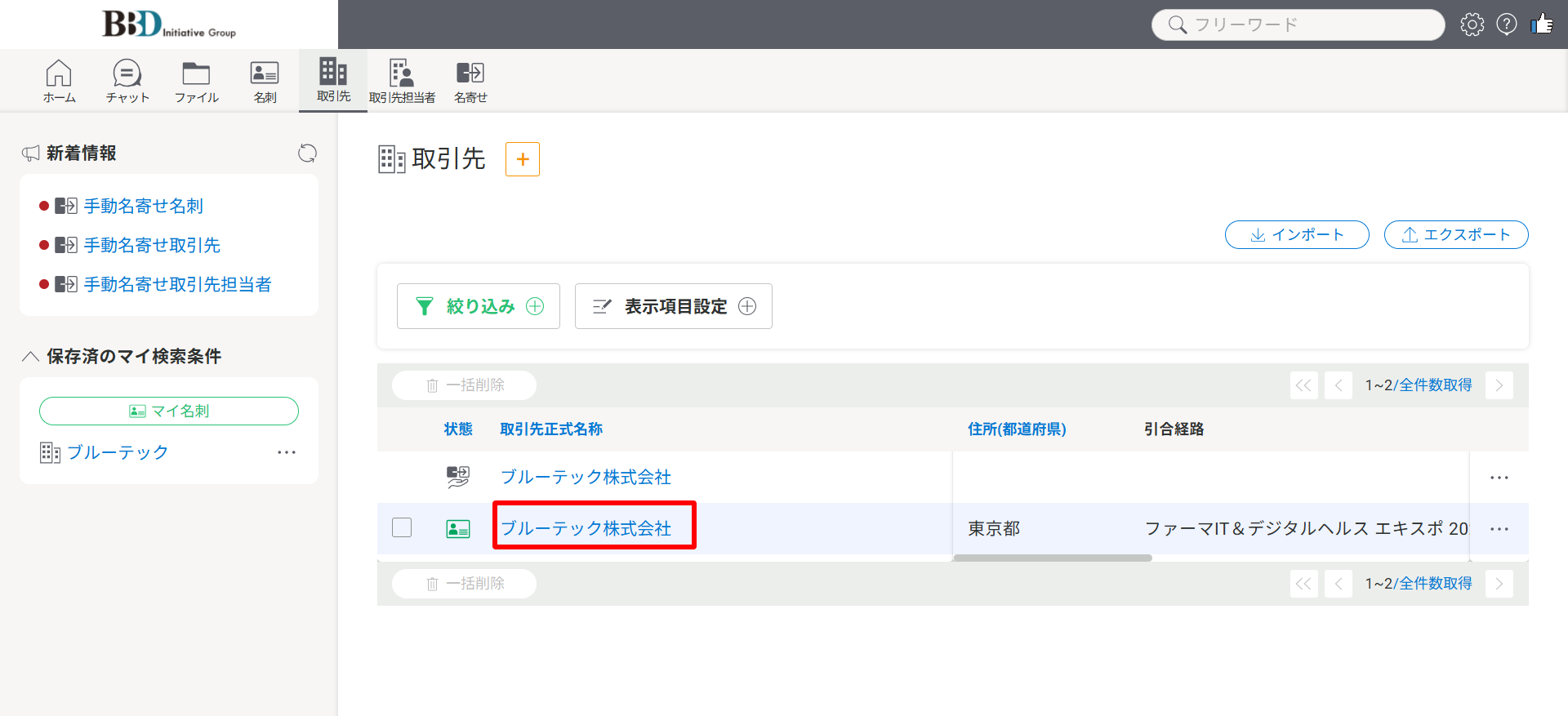Viewport: 1568px width, 716px height.
Task: Expand the 絞り込み filter
Action: tap(479, 306)
